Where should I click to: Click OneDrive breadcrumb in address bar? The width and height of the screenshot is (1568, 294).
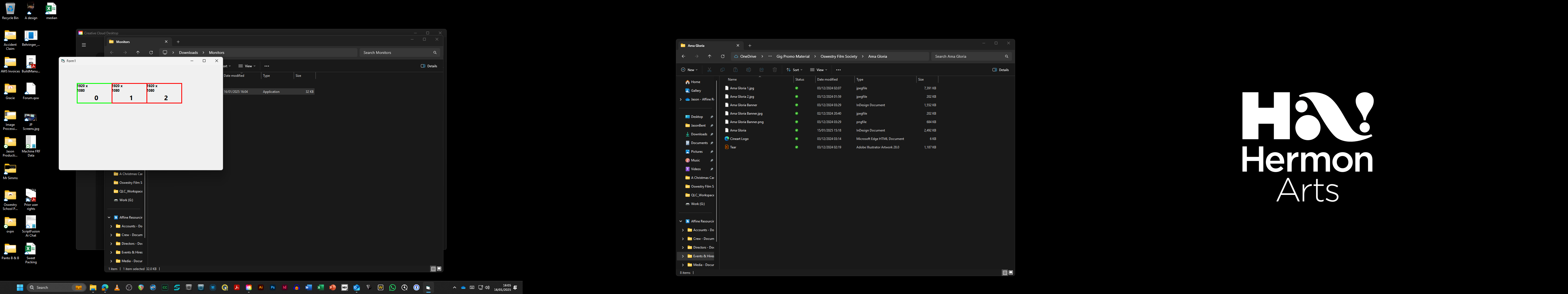point(748,56)
